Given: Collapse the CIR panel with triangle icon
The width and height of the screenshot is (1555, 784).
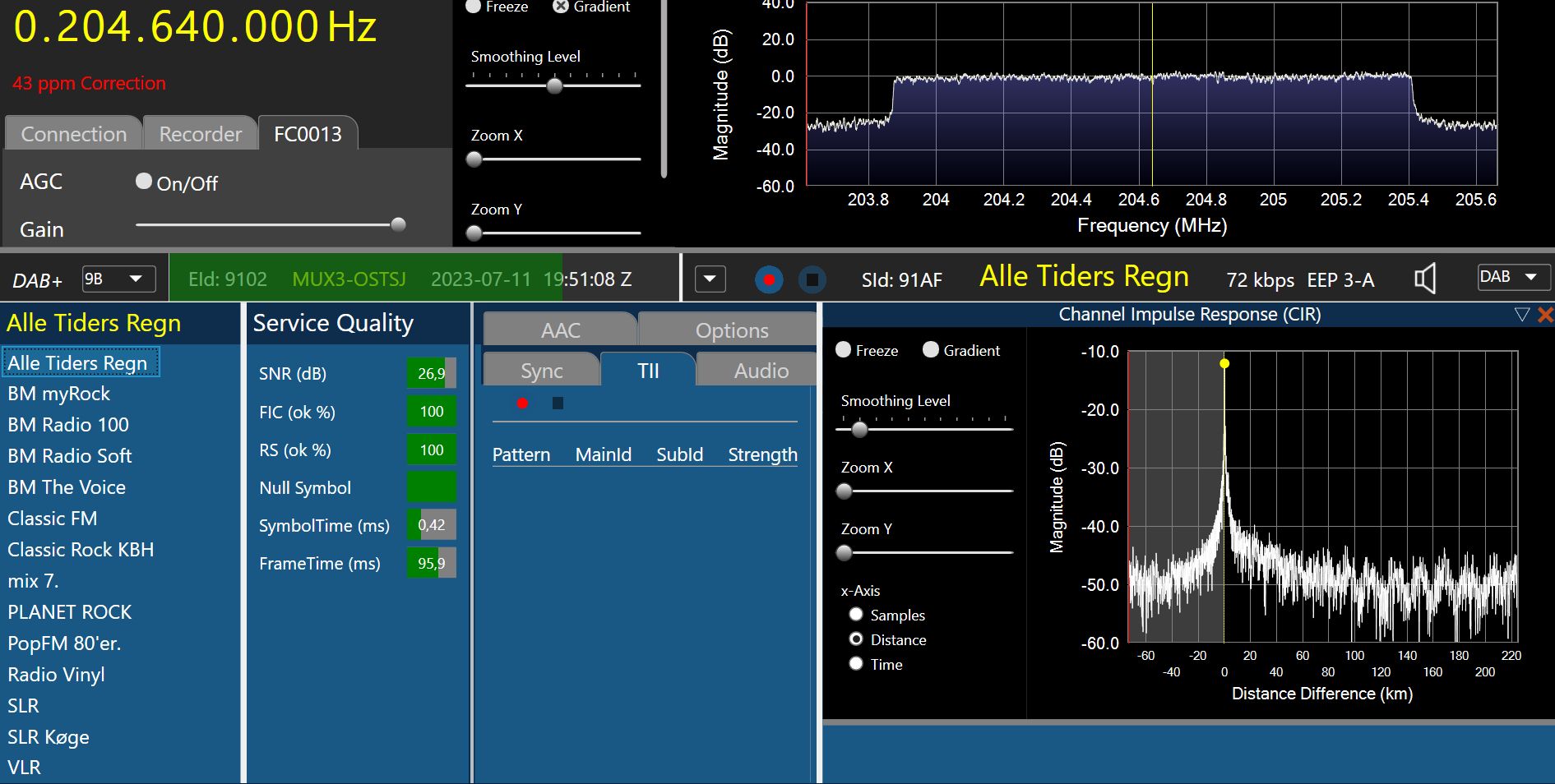Looking at the screenshot, I should coord(1521,315).
